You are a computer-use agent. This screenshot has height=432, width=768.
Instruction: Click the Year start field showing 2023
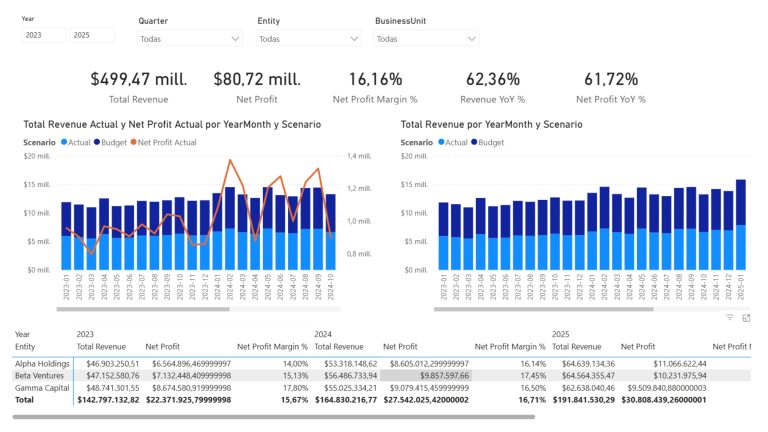point(43,35)
